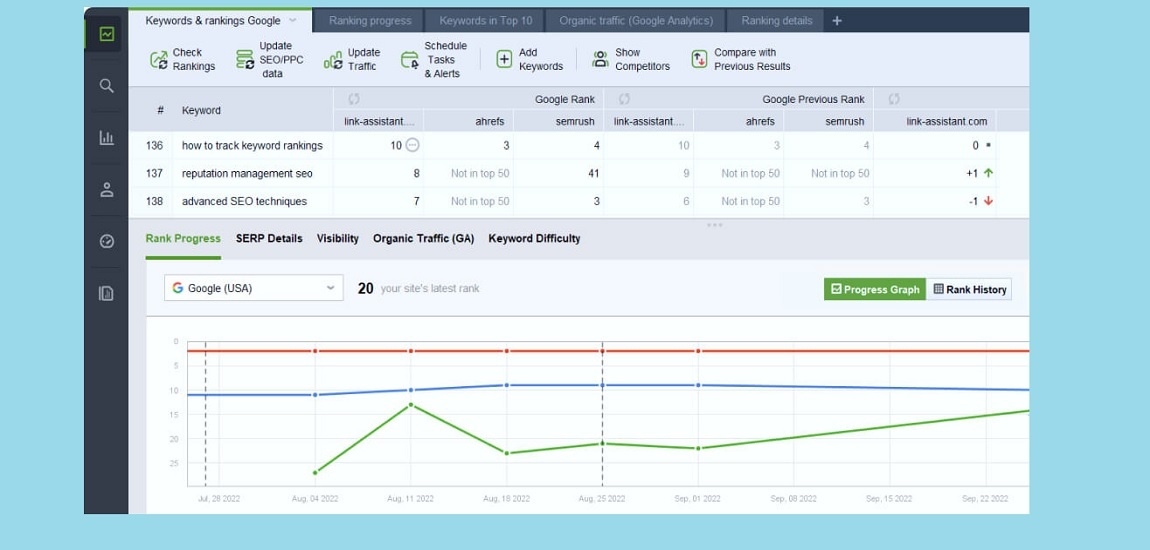Click the Check Rankings toolbar icon
The image size is (1150, 550).
click(x=158, y=60)
